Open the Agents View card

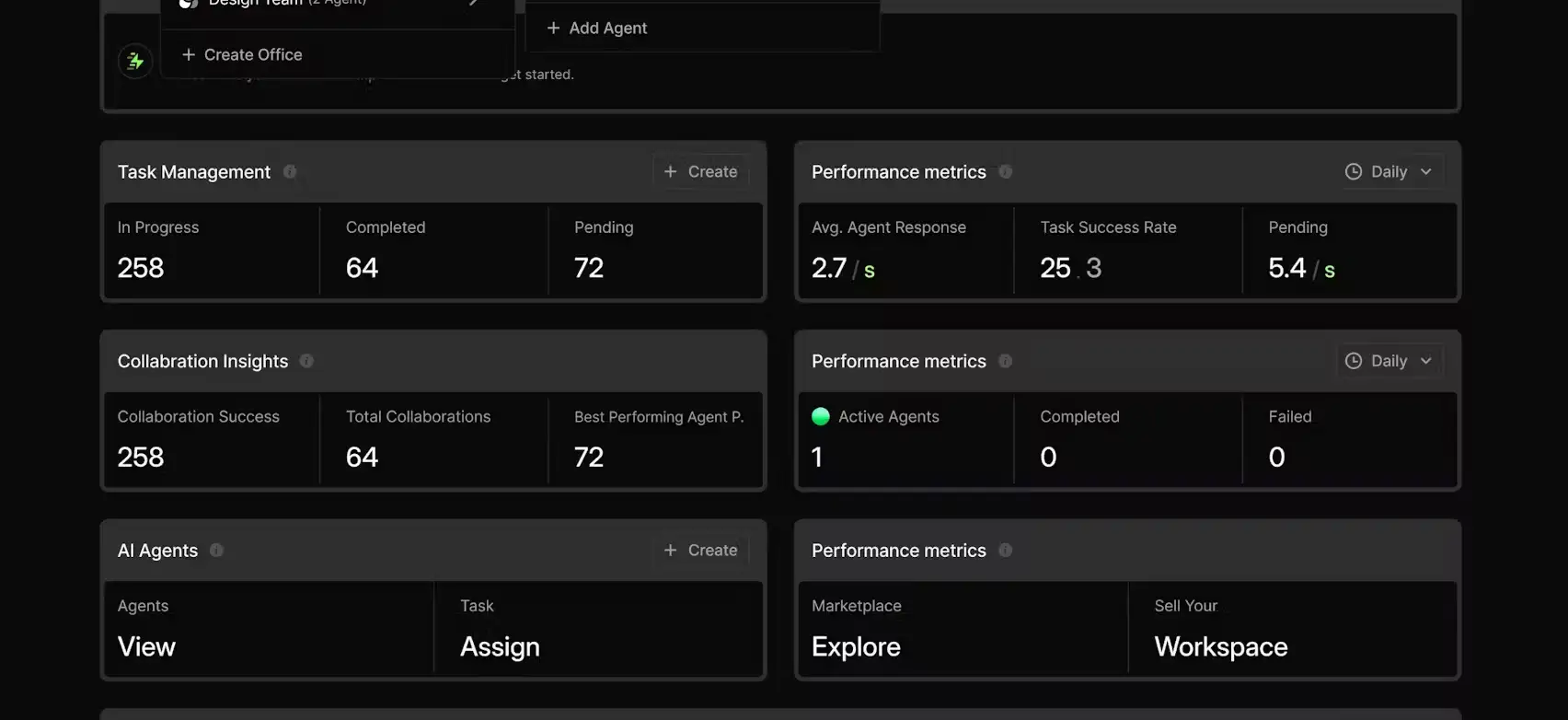pos(268,629)
